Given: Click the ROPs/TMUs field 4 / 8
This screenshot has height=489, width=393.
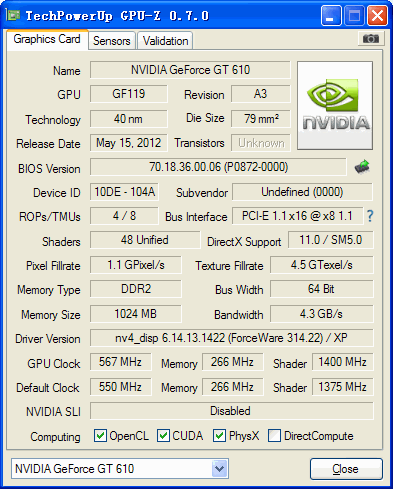Looking at the screenshot, I should tap(124, 216).
